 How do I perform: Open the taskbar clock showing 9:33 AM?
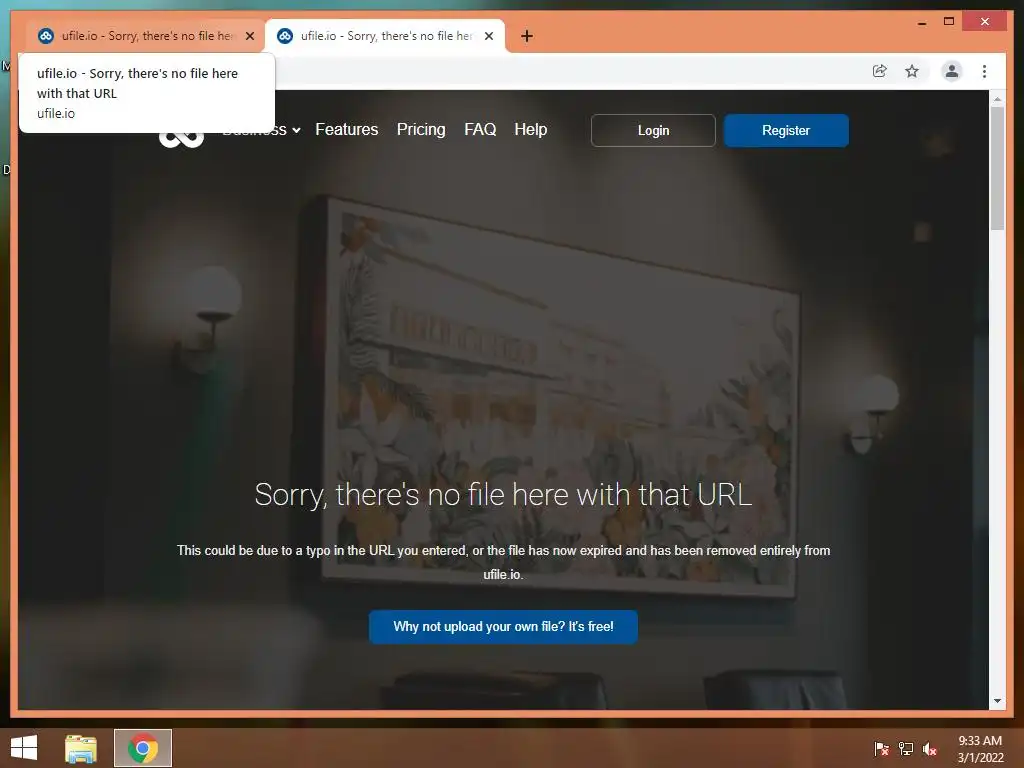[x=980, y=749]
